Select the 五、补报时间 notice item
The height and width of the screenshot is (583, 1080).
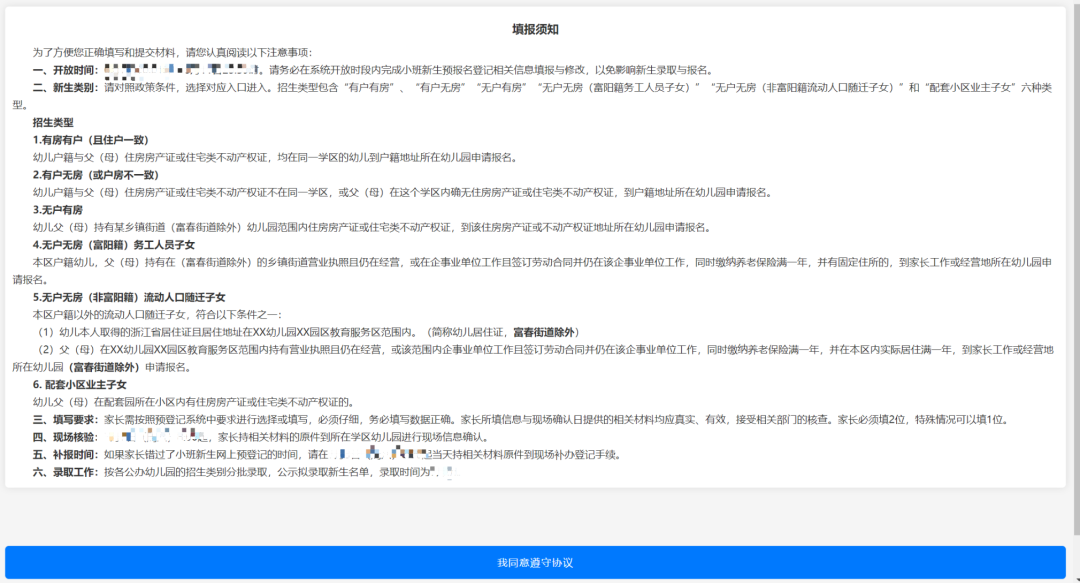point(62,455)
